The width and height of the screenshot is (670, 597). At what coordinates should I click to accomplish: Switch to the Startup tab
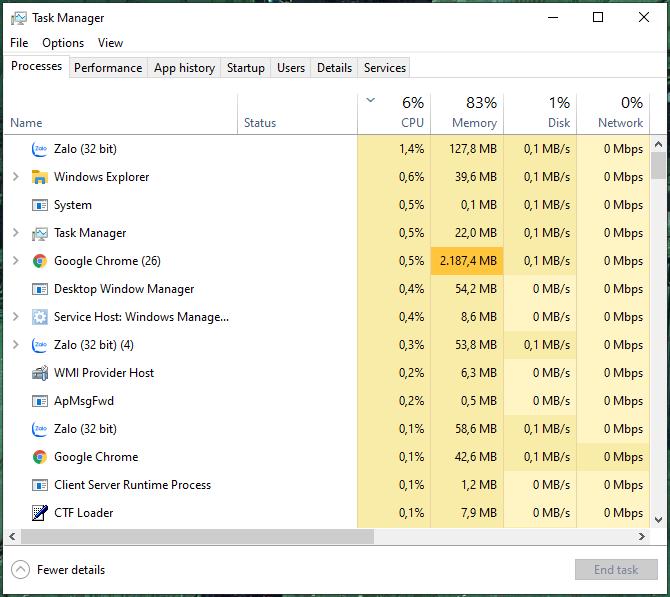246,68
